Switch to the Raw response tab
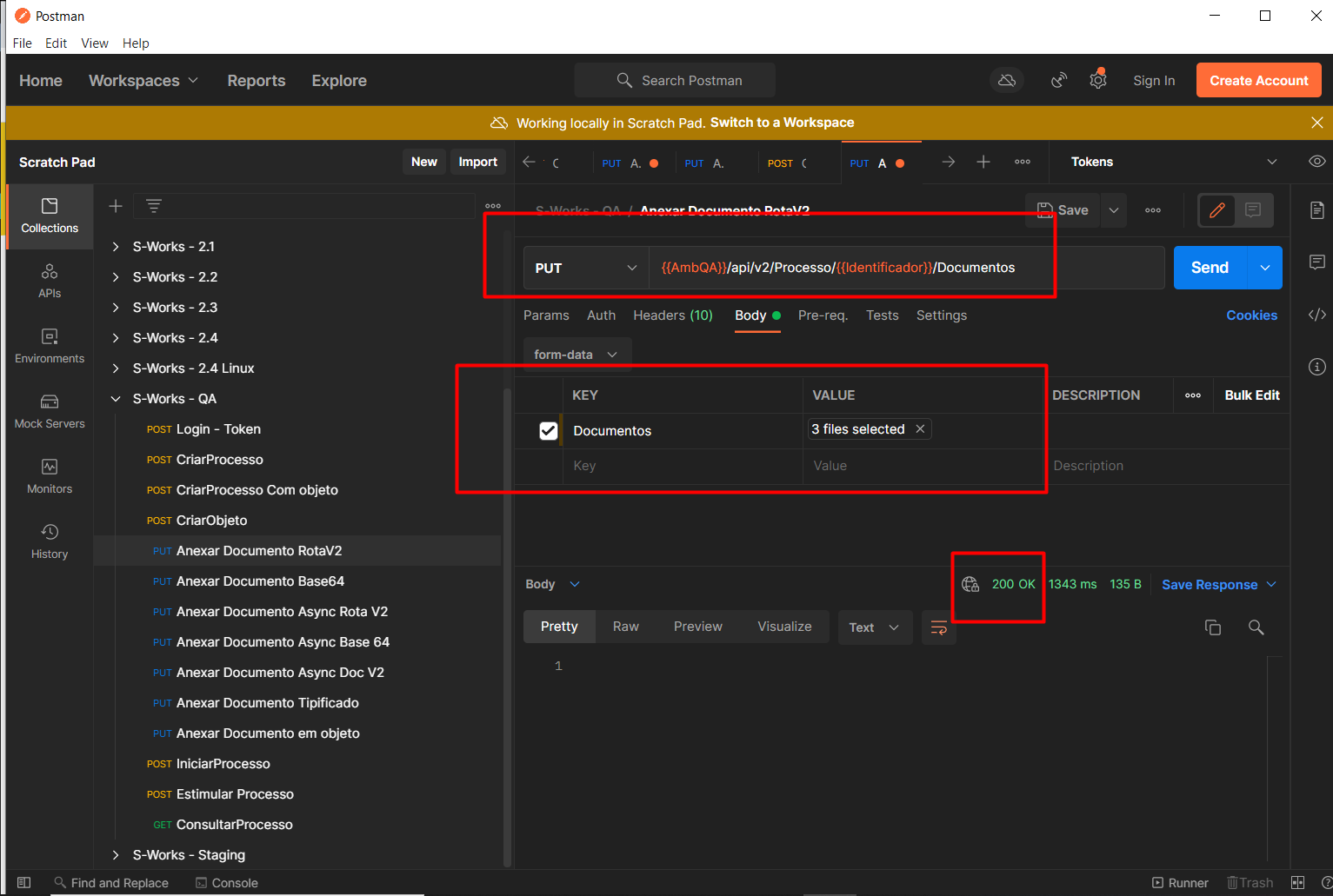The image size is (1333, 896). [626, 627]
